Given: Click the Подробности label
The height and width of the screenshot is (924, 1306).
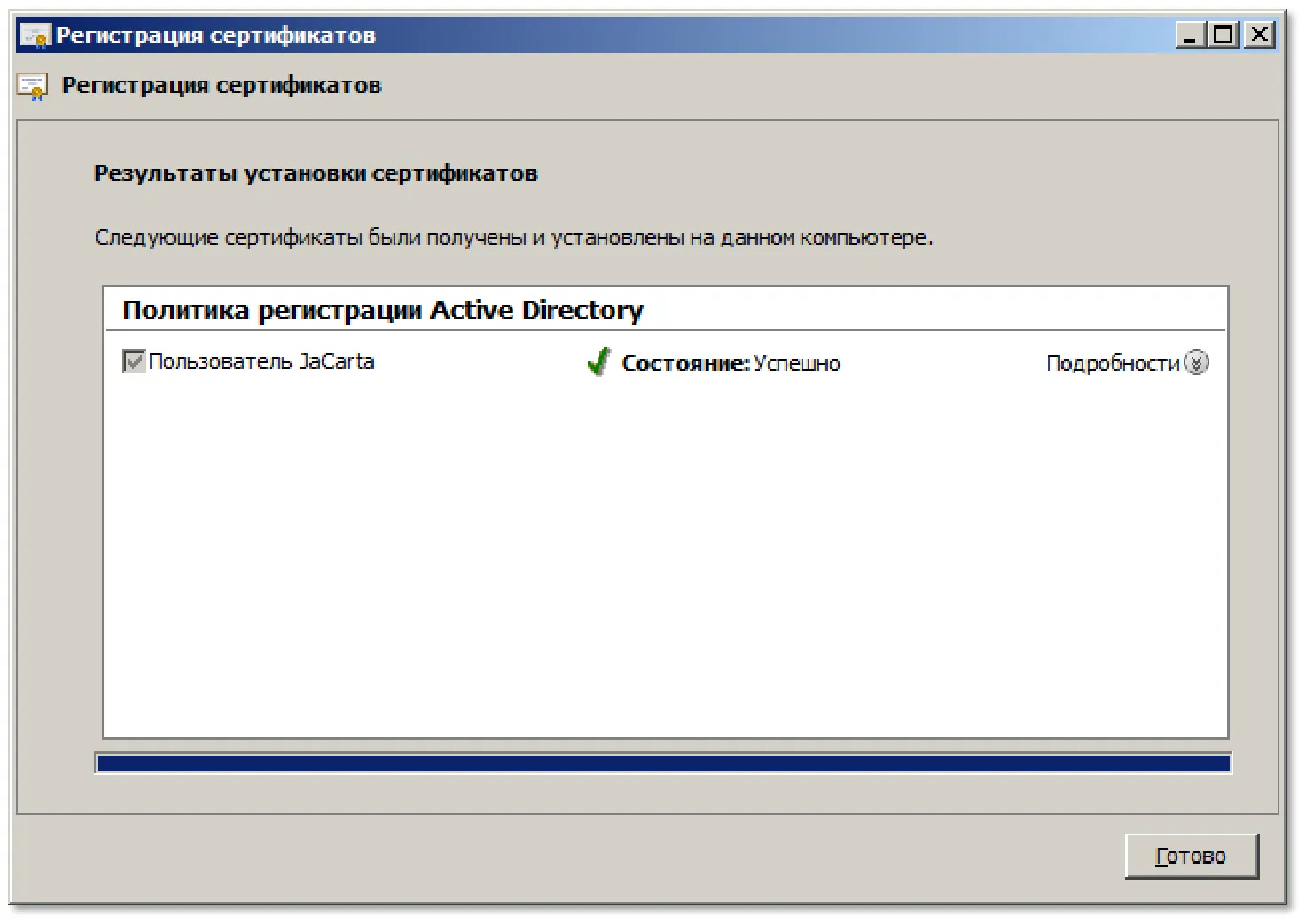Looking at the screenshot, I should (x=1114, y=364).
